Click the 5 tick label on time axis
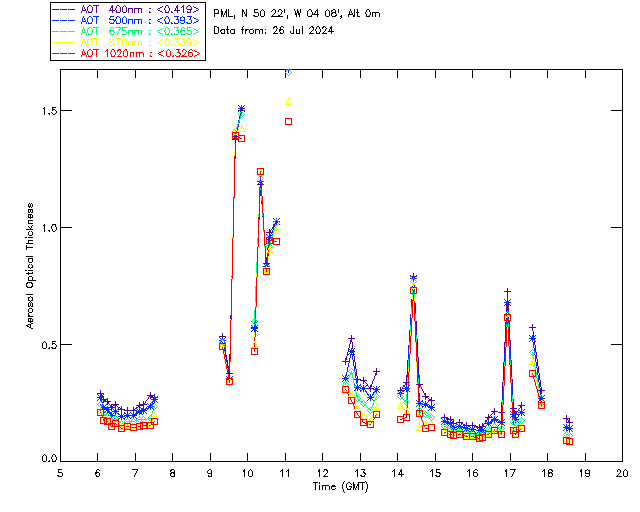 (x=60, y=472)
